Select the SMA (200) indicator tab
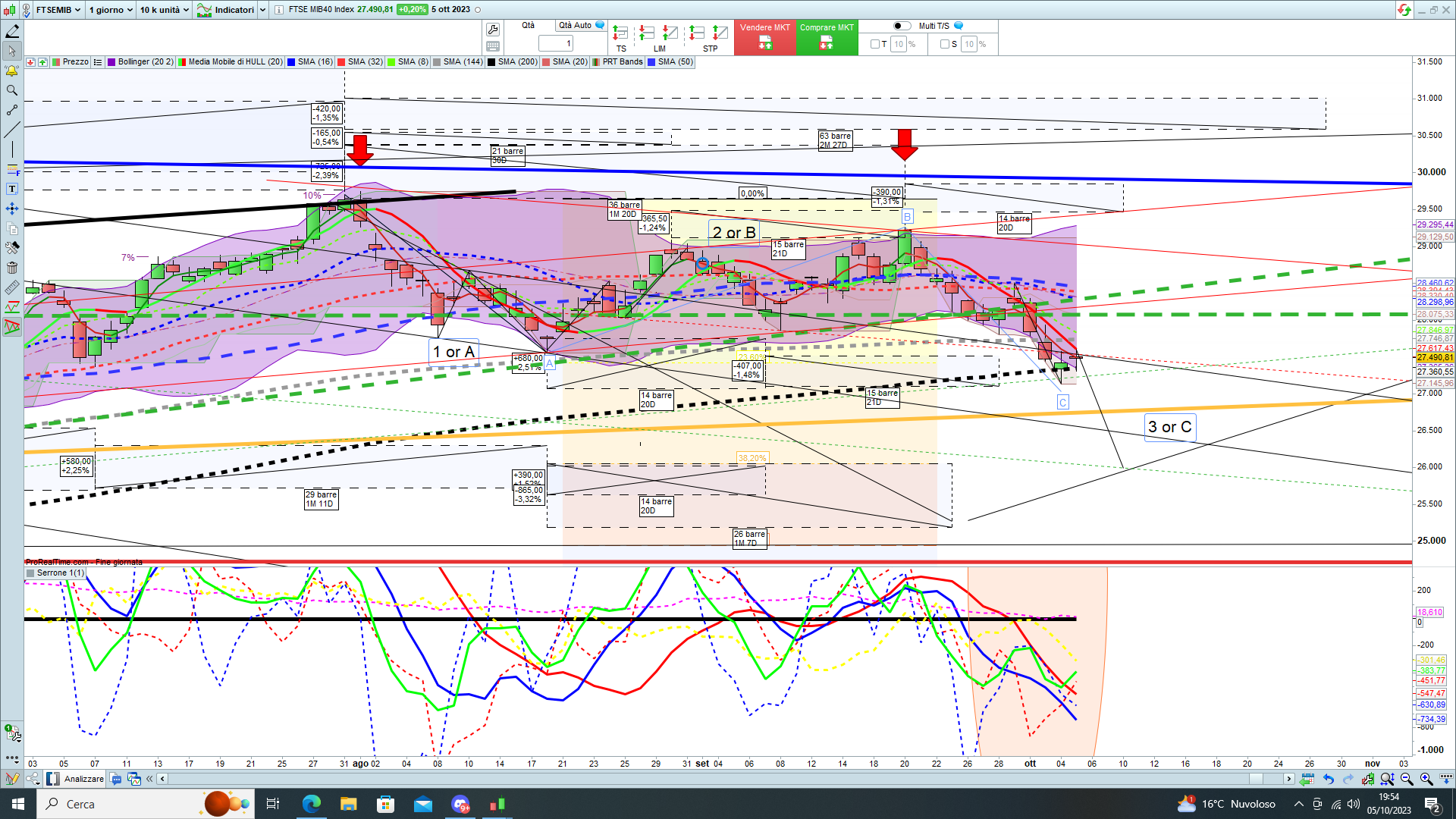Image resolution: width=1456 pixels, height=819 pixels. pyautogui.click(x=513, y=62)
